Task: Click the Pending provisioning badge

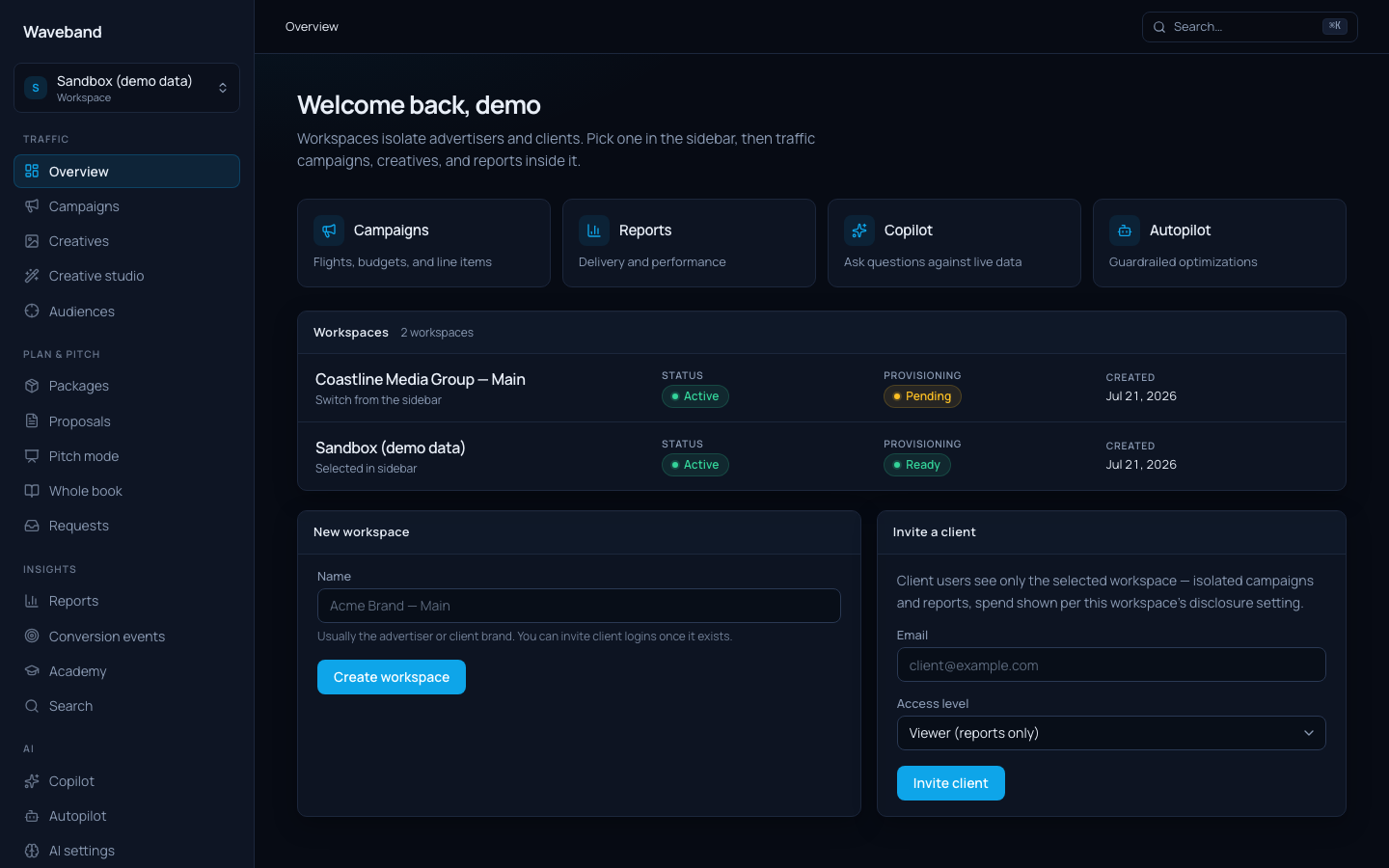Action: click(922, 396)
